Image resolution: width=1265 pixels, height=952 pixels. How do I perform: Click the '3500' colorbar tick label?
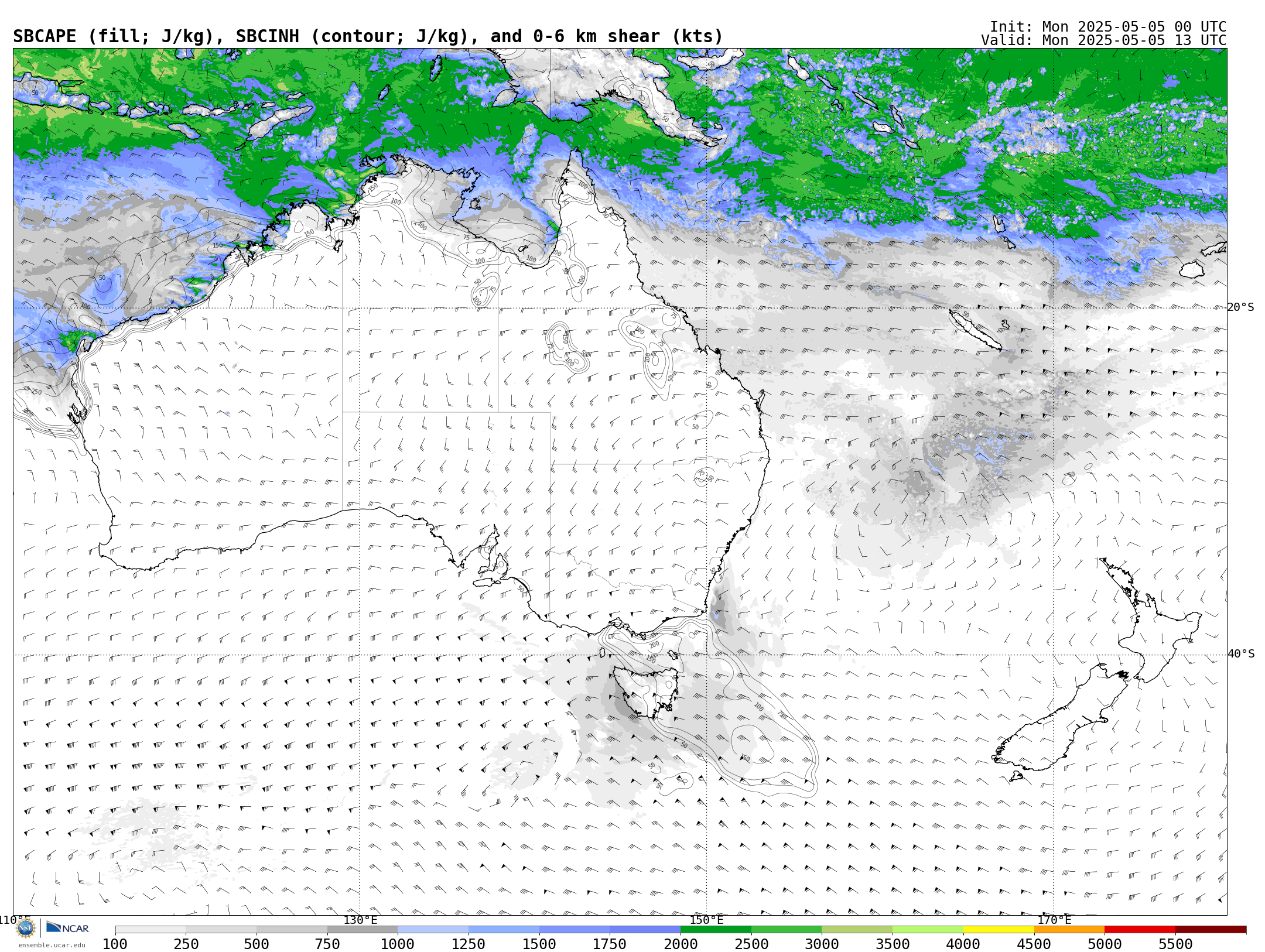coord(893,944)
